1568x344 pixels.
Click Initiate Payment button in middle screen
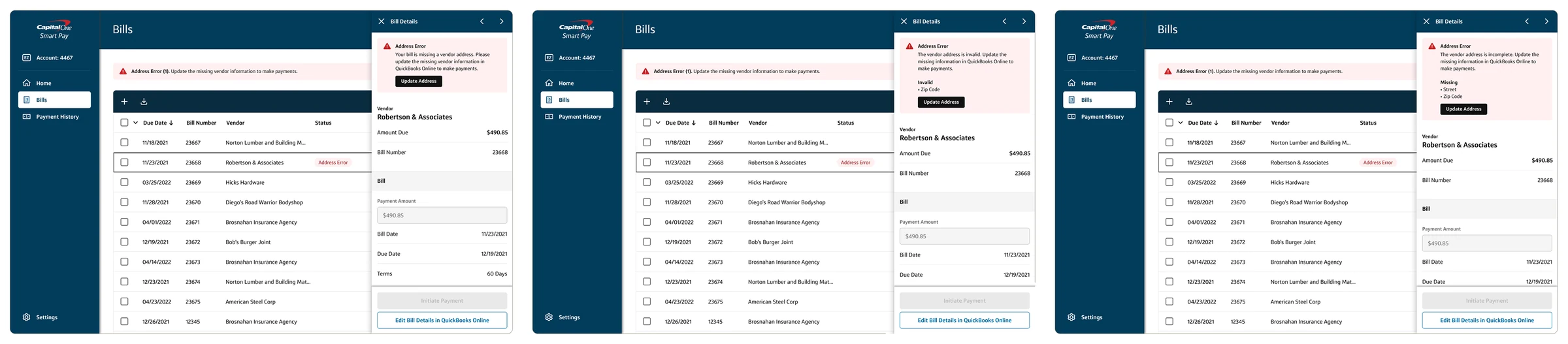(965, 301)
